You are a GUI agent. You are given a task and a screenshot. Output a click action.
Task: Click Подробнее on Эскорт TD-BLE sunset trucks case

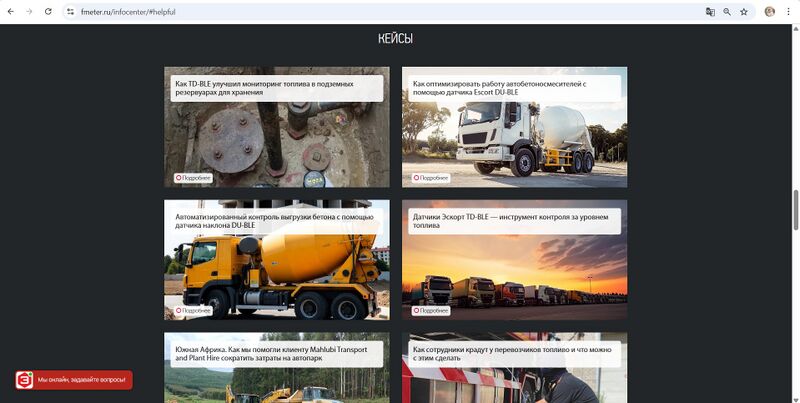click(x=431, y=311)
